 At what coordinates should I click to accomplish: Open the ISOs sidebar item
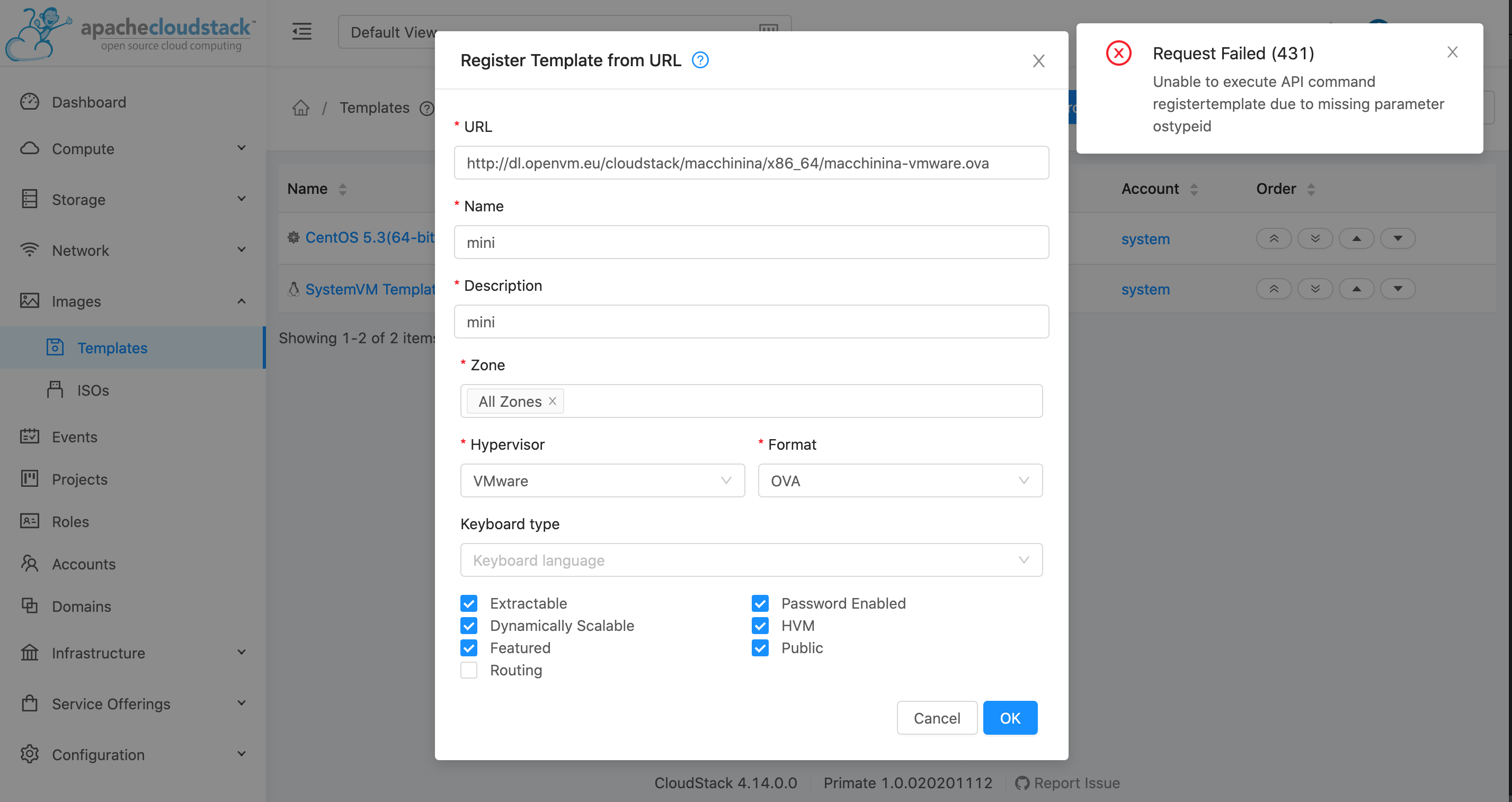(92, 390)
